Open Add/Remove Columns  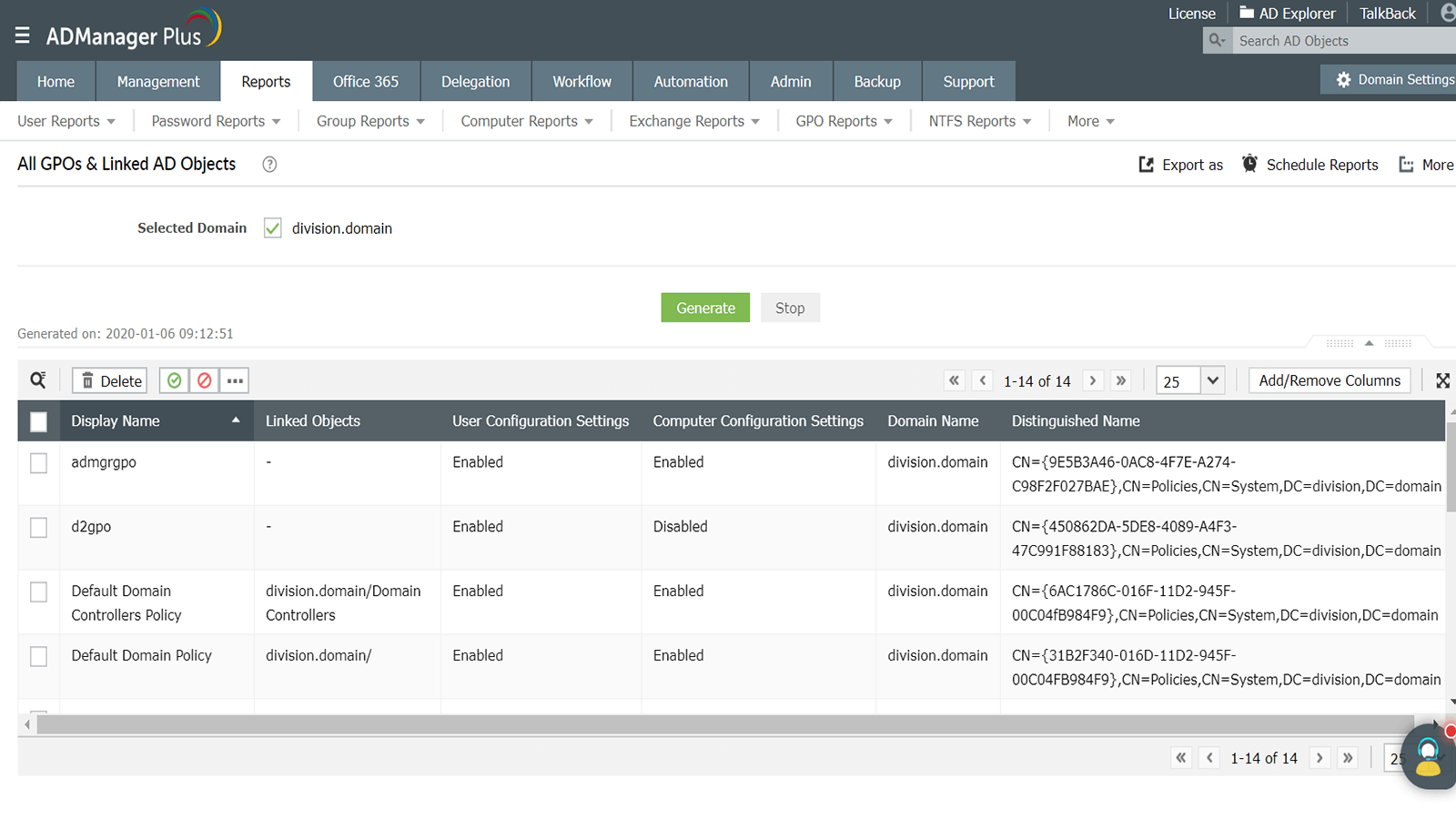tap(1330, 380)
